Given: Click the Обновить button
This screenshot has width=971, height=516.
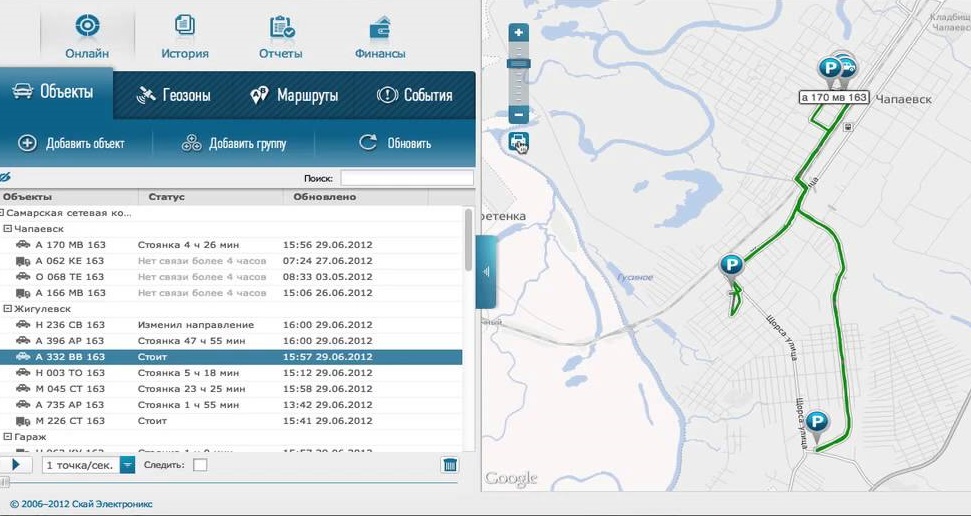Looking at the screenshot, I should pyautogui.click(x=395, y=144).
